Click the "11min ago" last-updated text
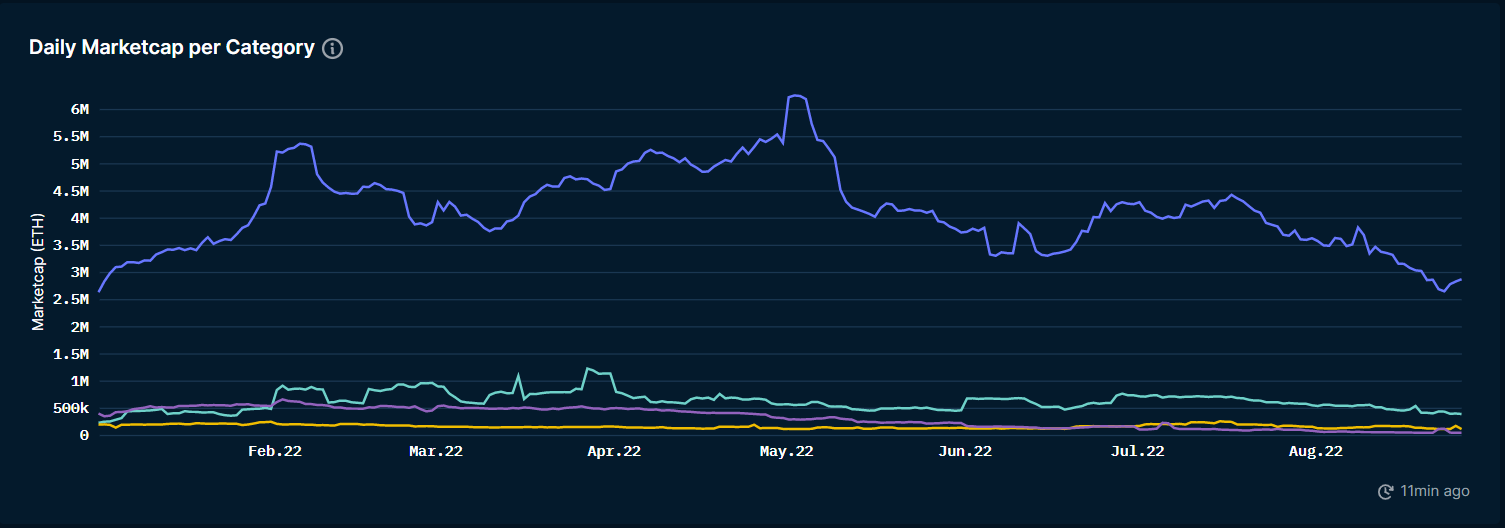Screen dimensions: 1505x528 pyautogui.click(x=1435, y=491)
